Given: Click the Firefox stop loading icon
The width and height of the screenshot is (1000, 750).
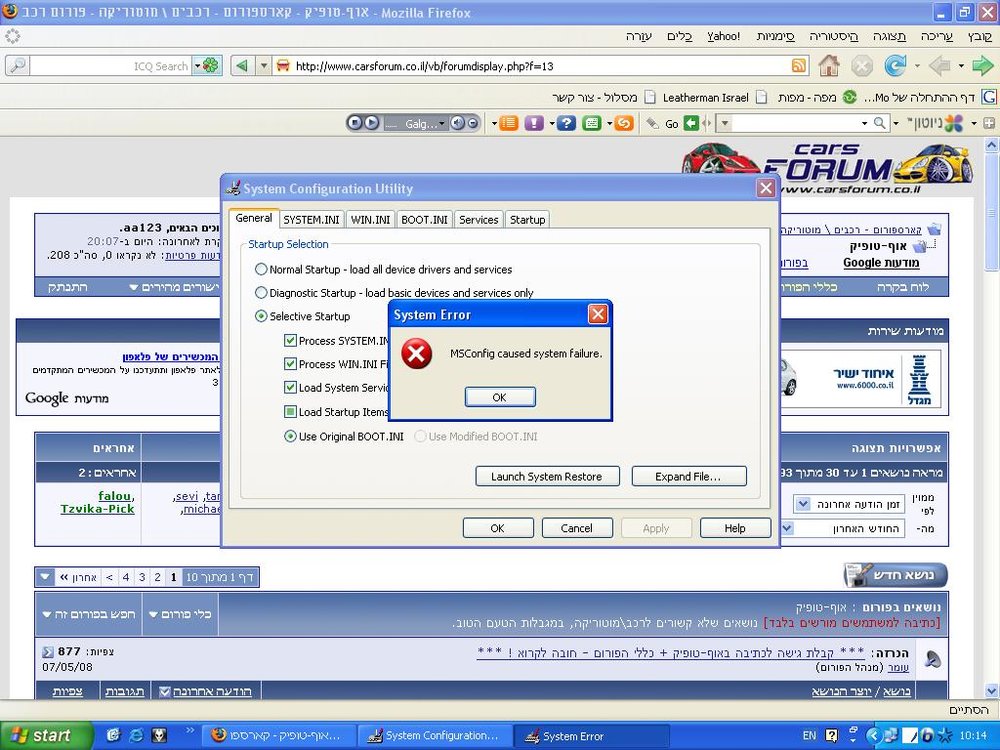Looking at the screenshot, I should (862, 66).
